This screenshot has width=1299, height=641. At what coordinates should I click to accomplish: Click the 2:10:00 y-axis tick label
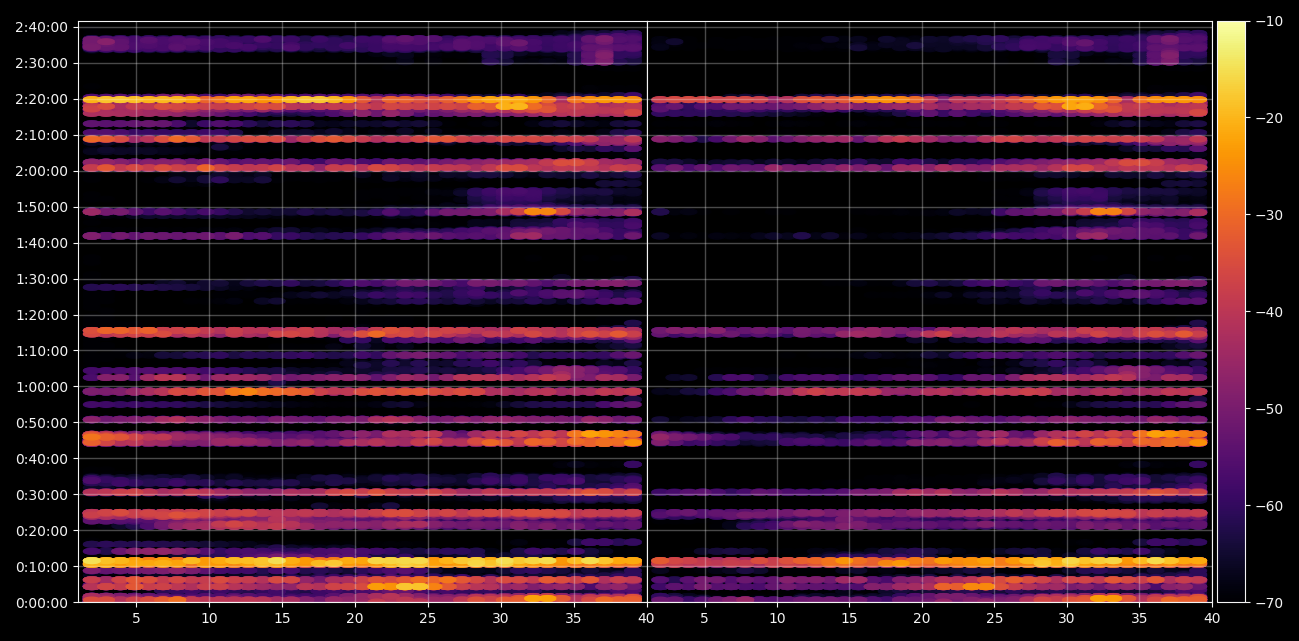42,134
